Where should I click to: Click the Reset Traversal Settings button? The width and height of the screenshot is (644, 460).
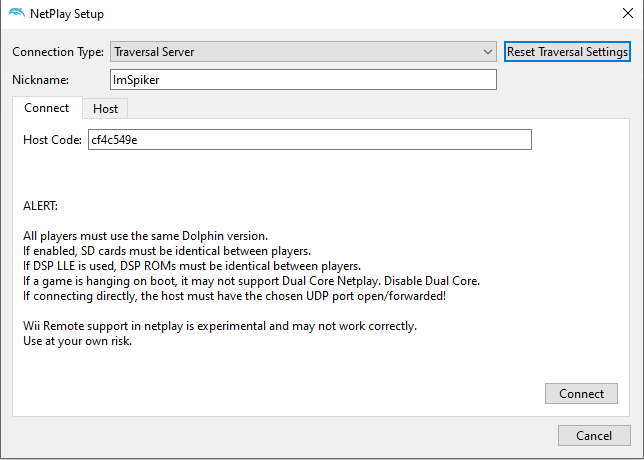[567, 52]
